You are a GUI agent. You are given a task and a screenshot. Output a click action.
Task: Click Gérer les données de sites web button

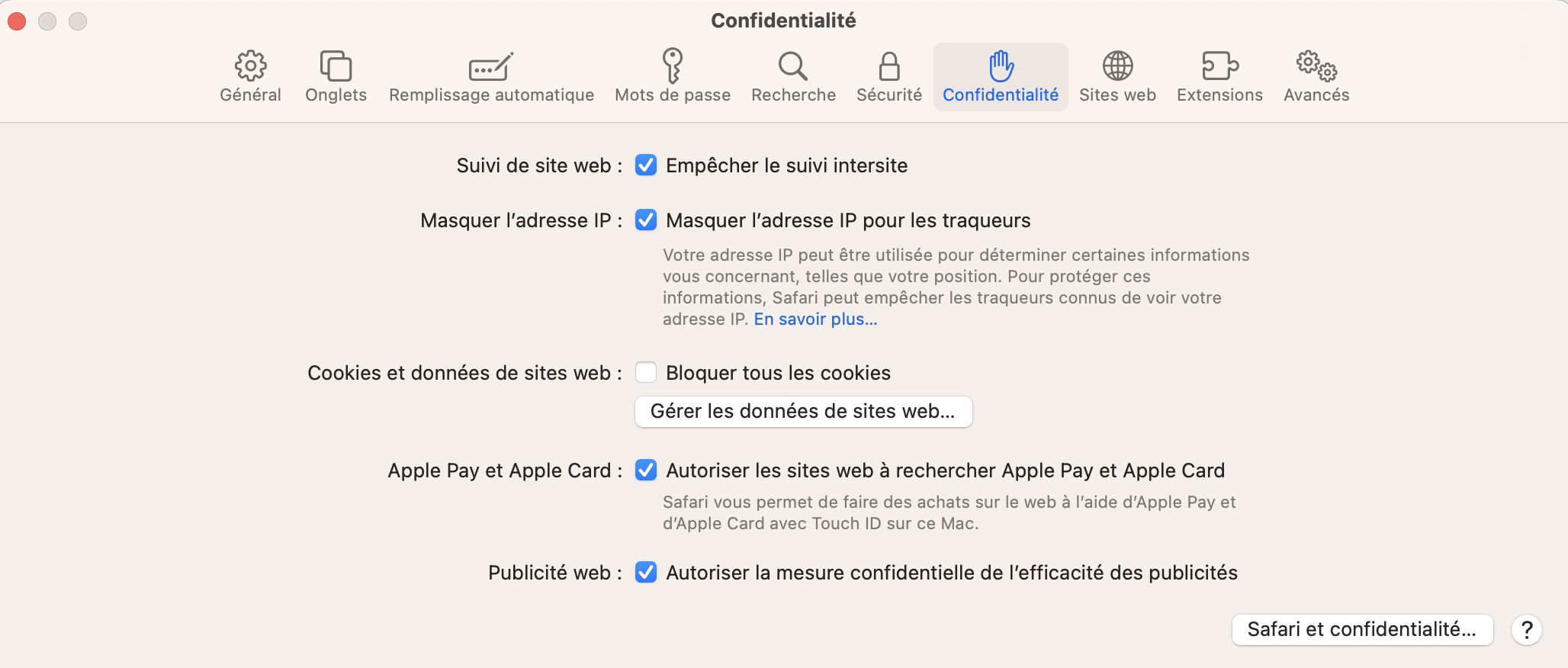coord(803,412)
